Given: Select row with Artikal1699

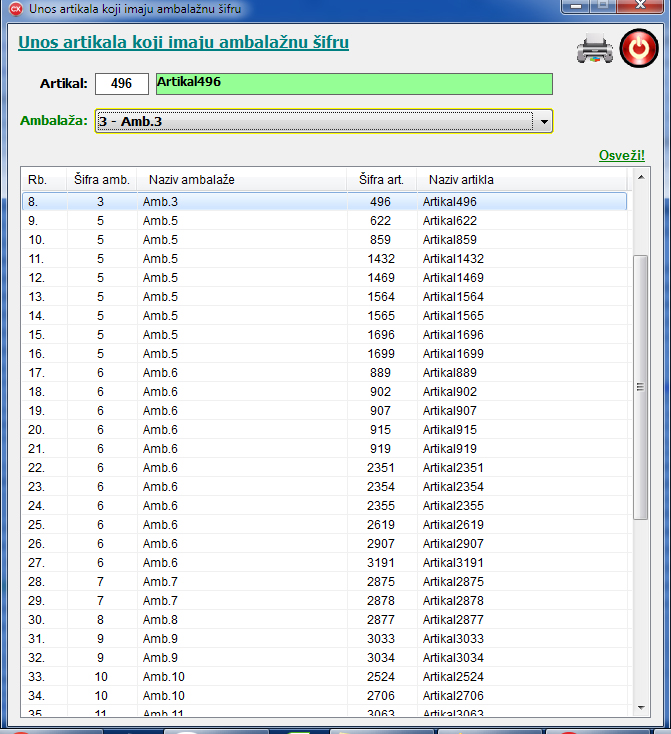Looking at the screenshot, I should tap(324, 354).
